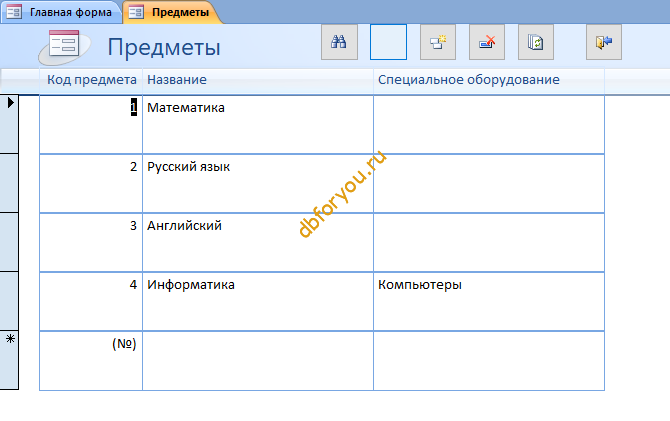
Task: Click the empty equipment field for Русский язык
Action: pyautogui.click(x=489, y=183)
